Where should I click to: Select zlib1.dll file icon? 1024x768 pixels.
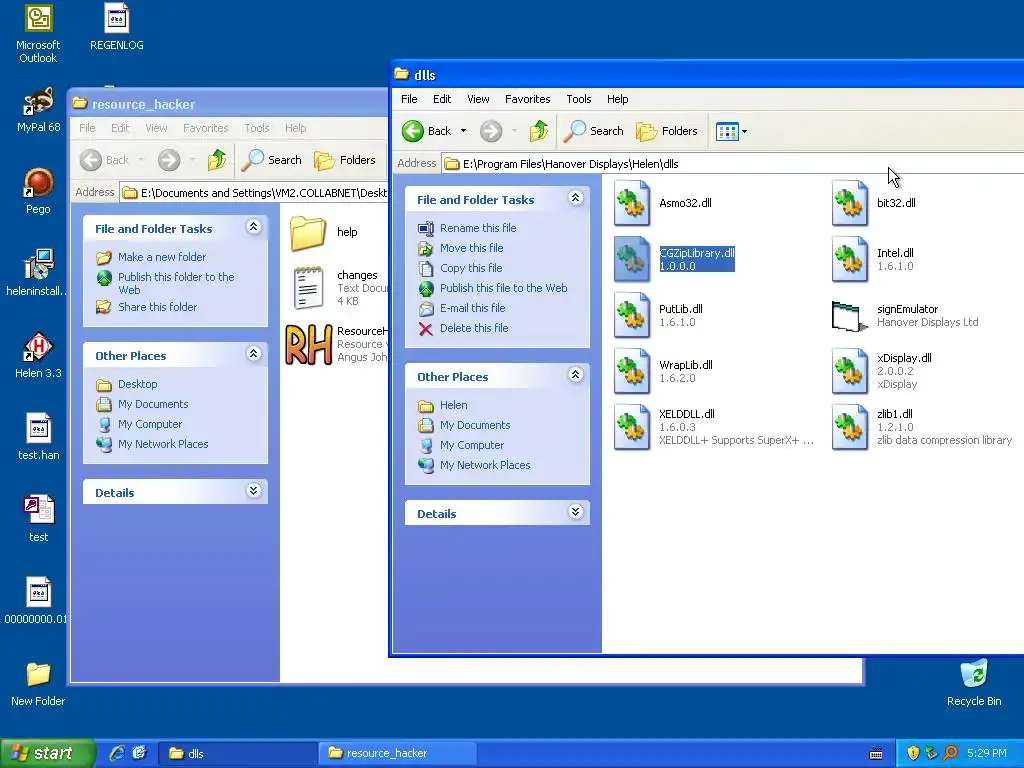[x=850, y=427]
